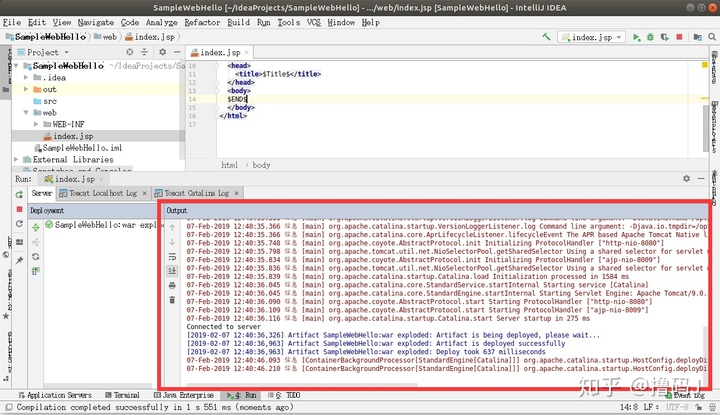720x415 pixels.
Task: Select the Server tab in Run panel
Action: pyautogui.click(x=41, y=193)
